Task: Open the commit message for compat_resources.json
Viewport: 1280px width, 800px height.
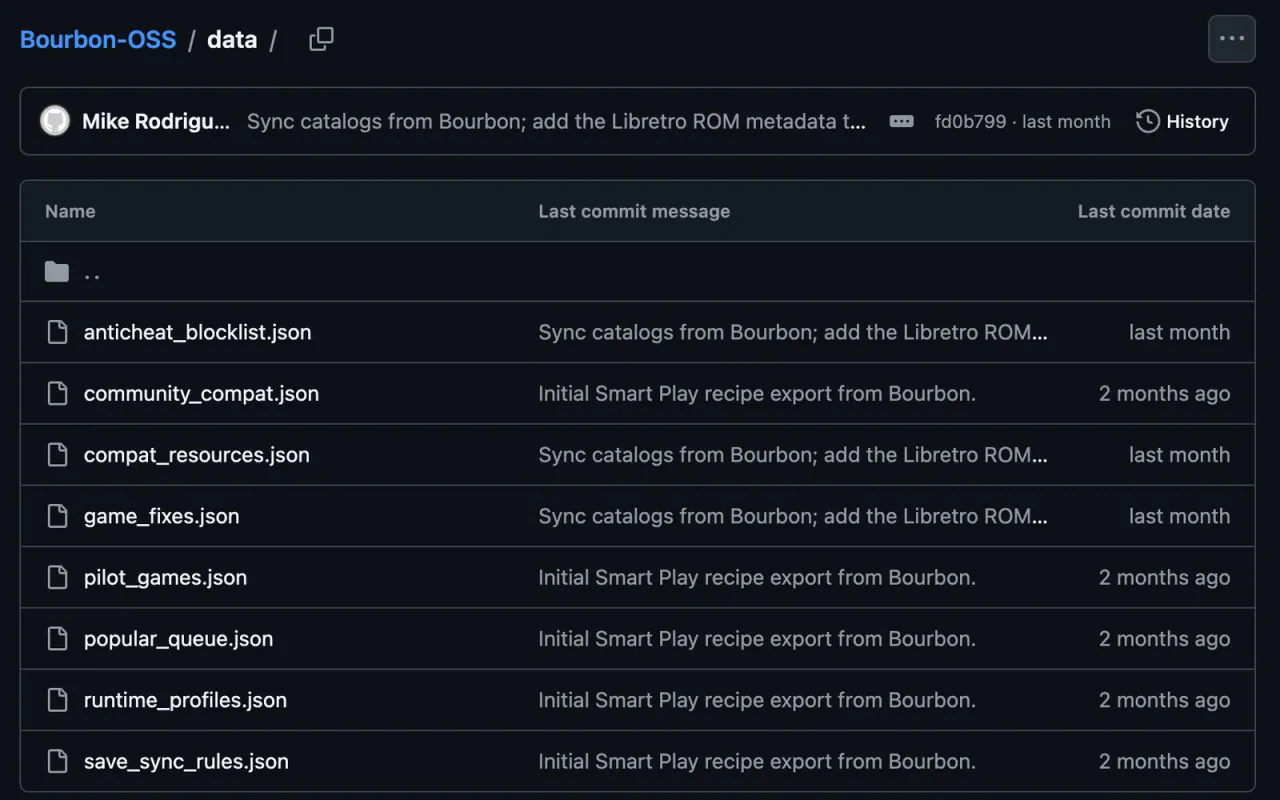Action: 793,455
